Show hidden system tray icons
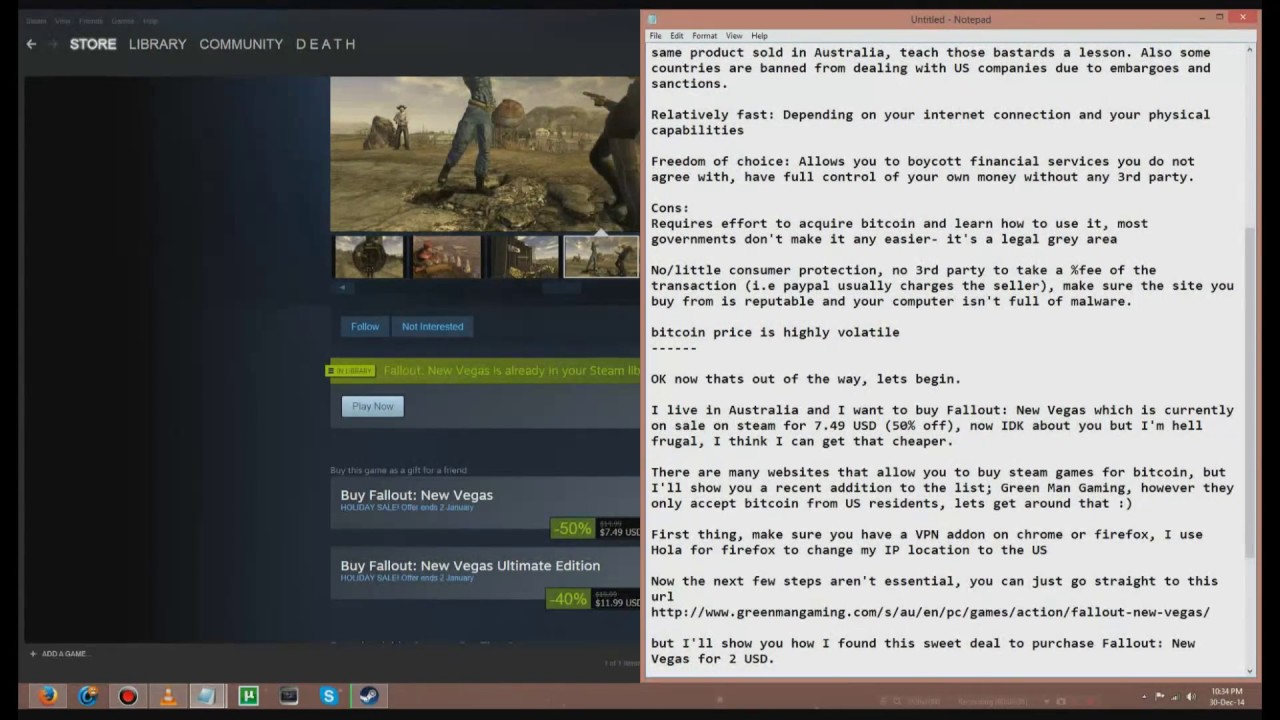This screenshot has height=720, width=1280. coord(1144,696)
